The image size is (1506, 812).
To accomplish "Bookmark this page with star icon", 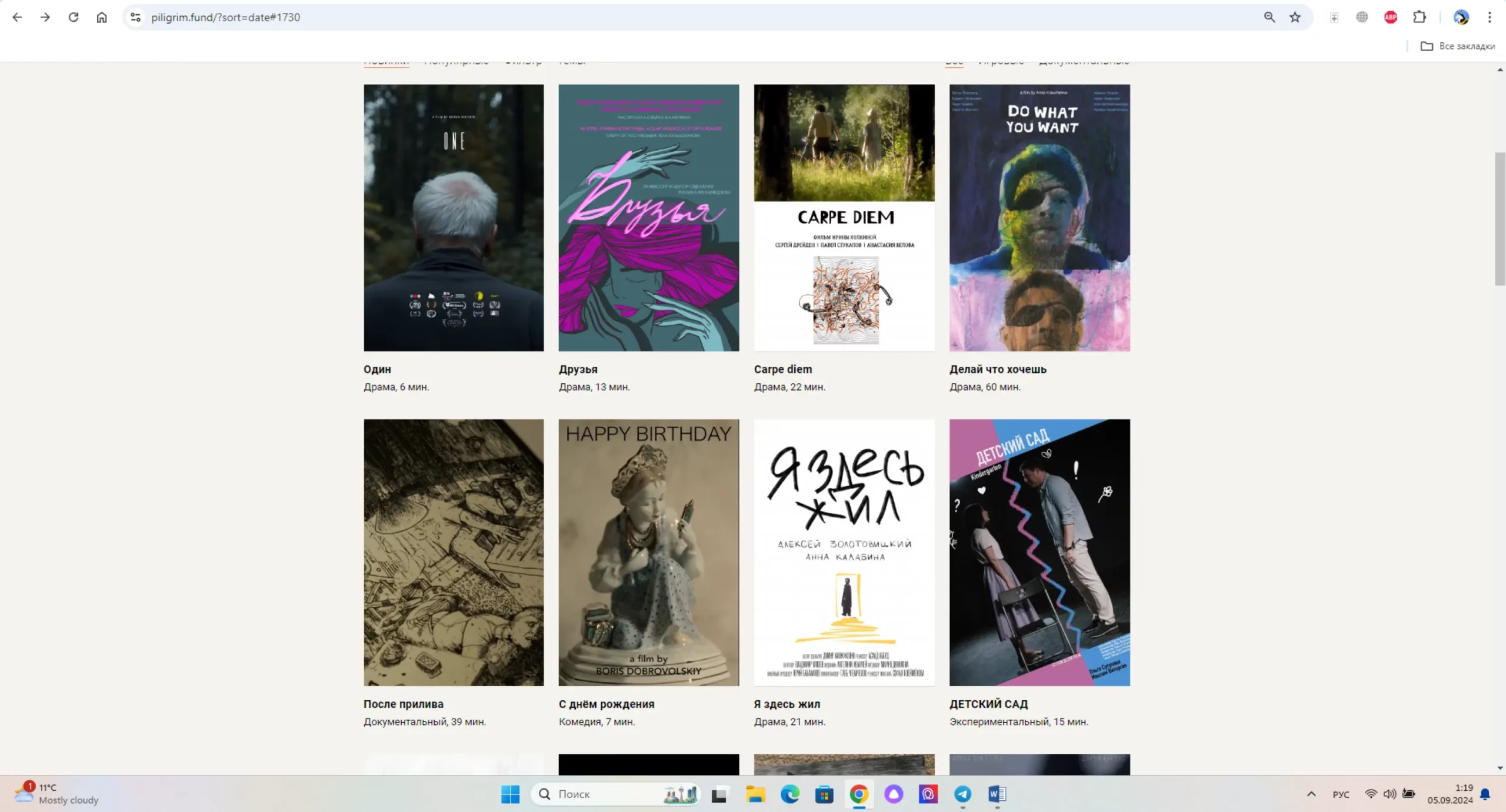I will 1295,17.
